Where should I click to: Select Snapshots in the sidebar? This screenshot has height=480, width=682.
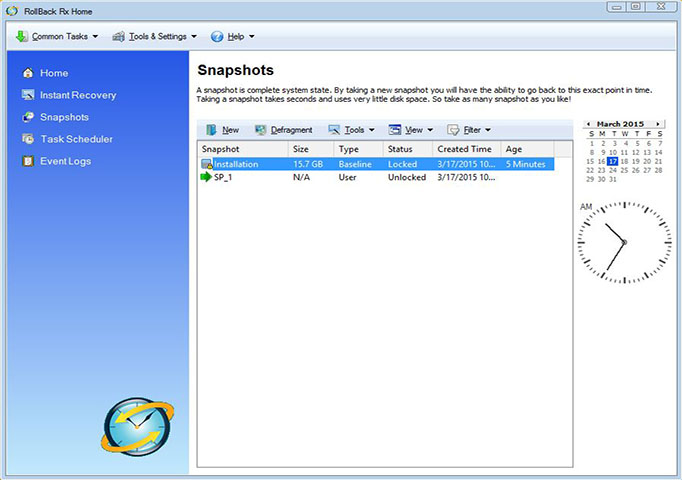pyautogui.click(x=64, y=117)
